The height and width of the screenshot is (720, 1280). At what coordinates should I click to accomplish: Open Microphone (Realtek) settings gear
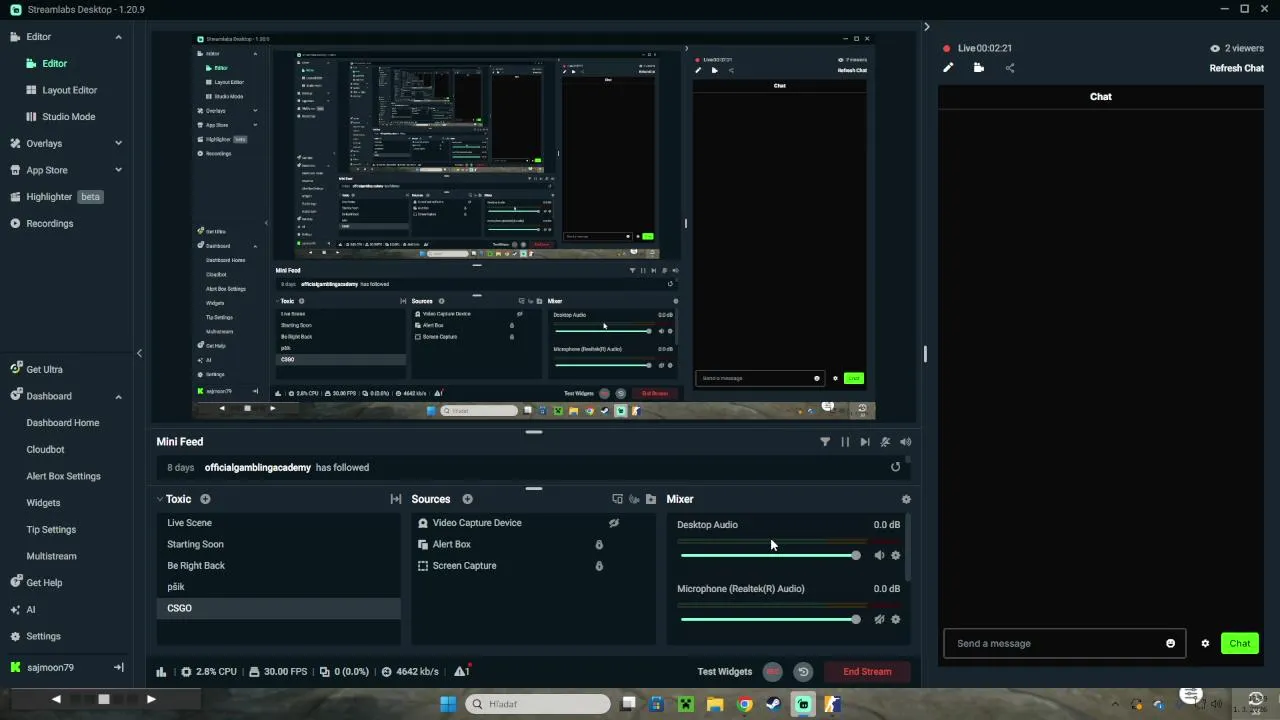[x=895, y=619]
